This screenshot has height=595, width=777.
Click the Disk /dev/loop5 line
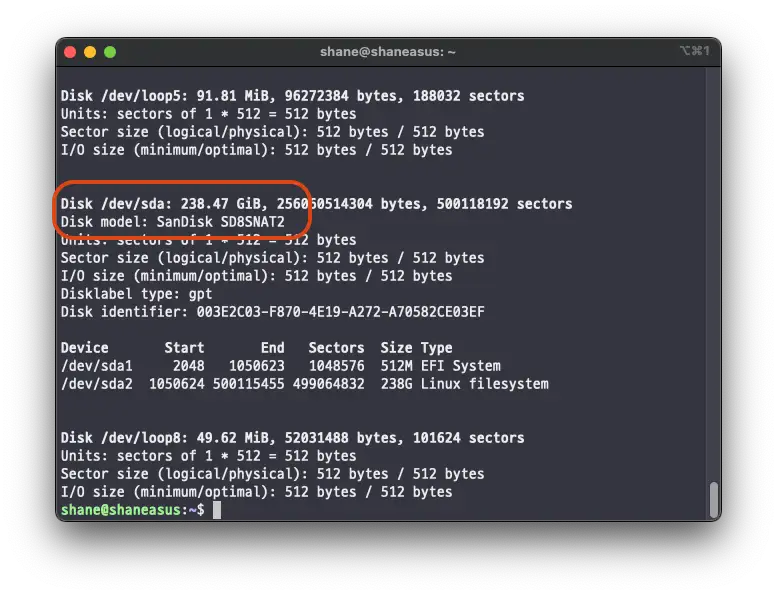pyautogui.click(x=292, y=96)
